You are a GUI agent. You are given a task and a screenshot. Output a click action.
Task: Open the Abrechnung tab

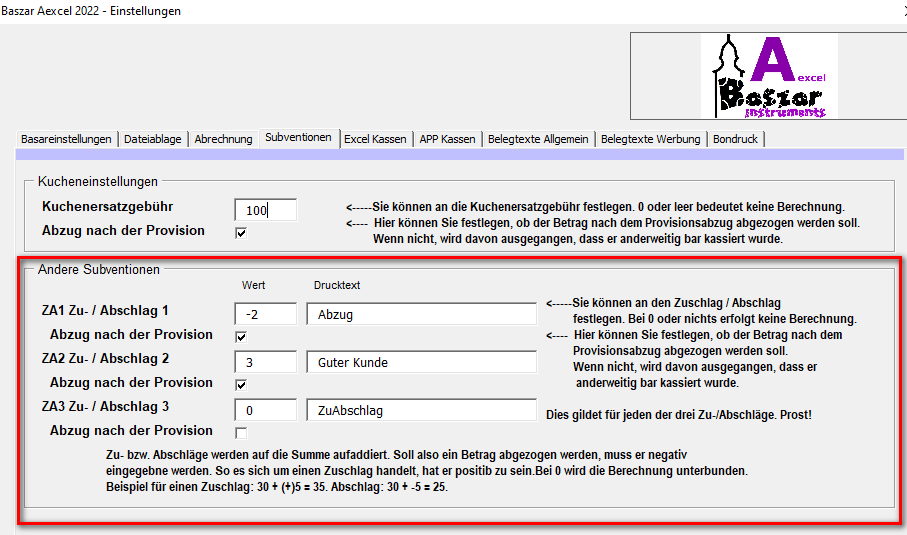223,139
